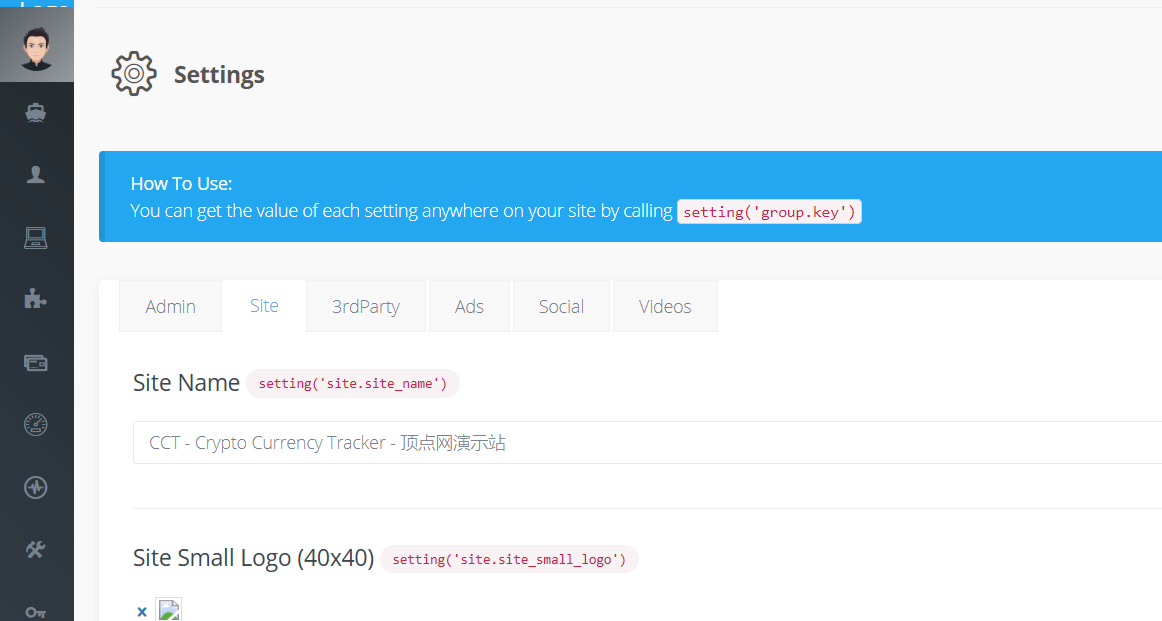1162x621 pixels.
Task: Click the Settings page heading
Action: coord(219,74)
